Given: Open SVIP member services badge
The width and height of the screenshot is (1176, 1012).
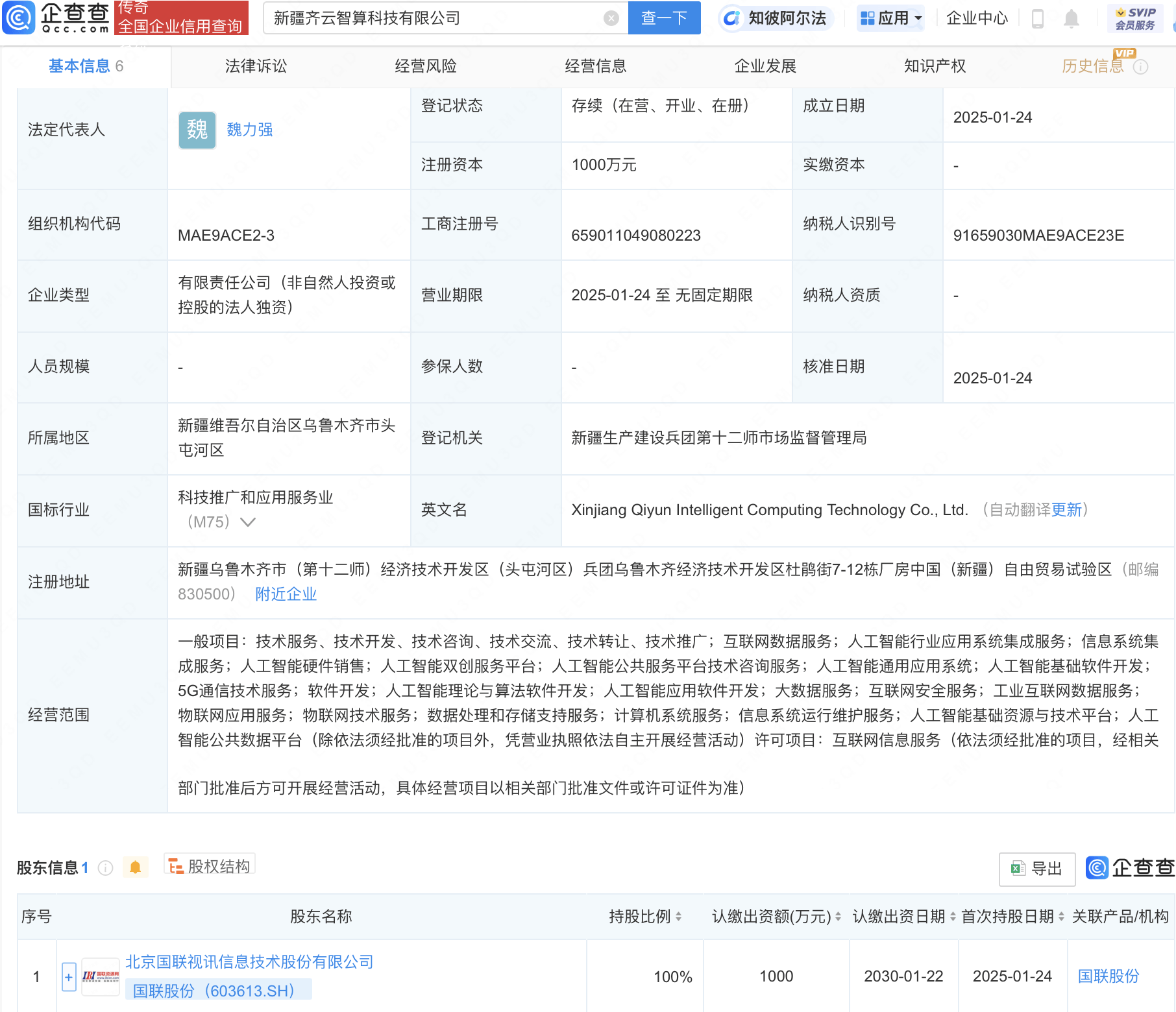Looking at the screenshot, I should (x=1135, y=18).
